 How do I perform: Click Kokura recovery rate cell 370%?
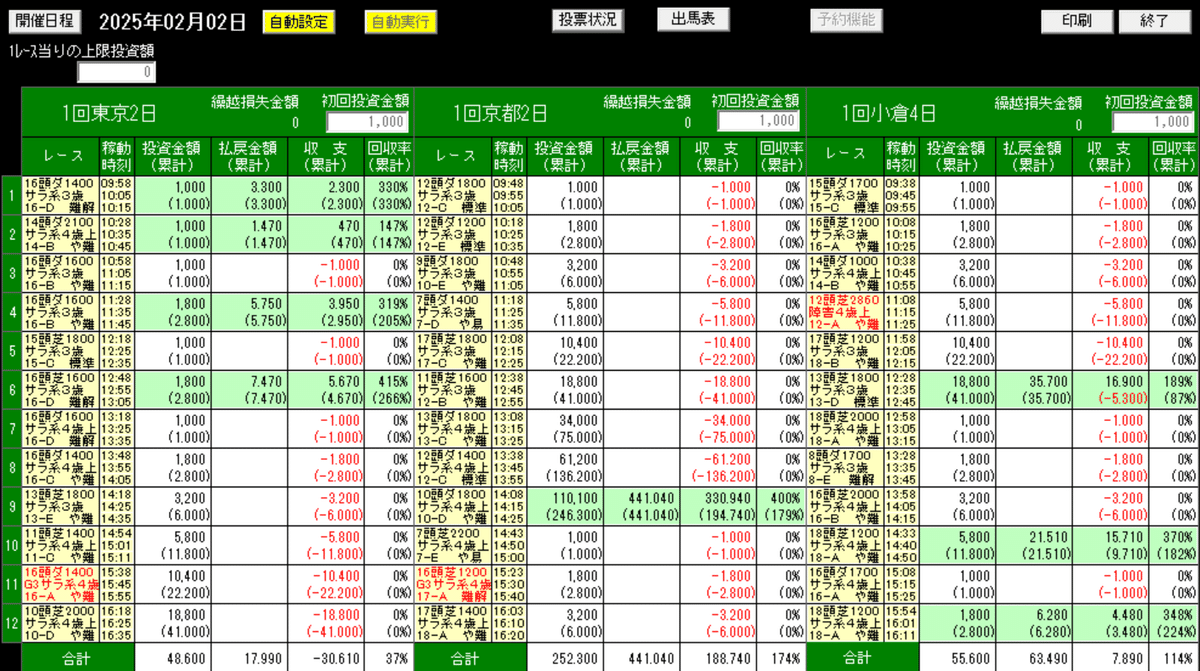(1174, 545)
